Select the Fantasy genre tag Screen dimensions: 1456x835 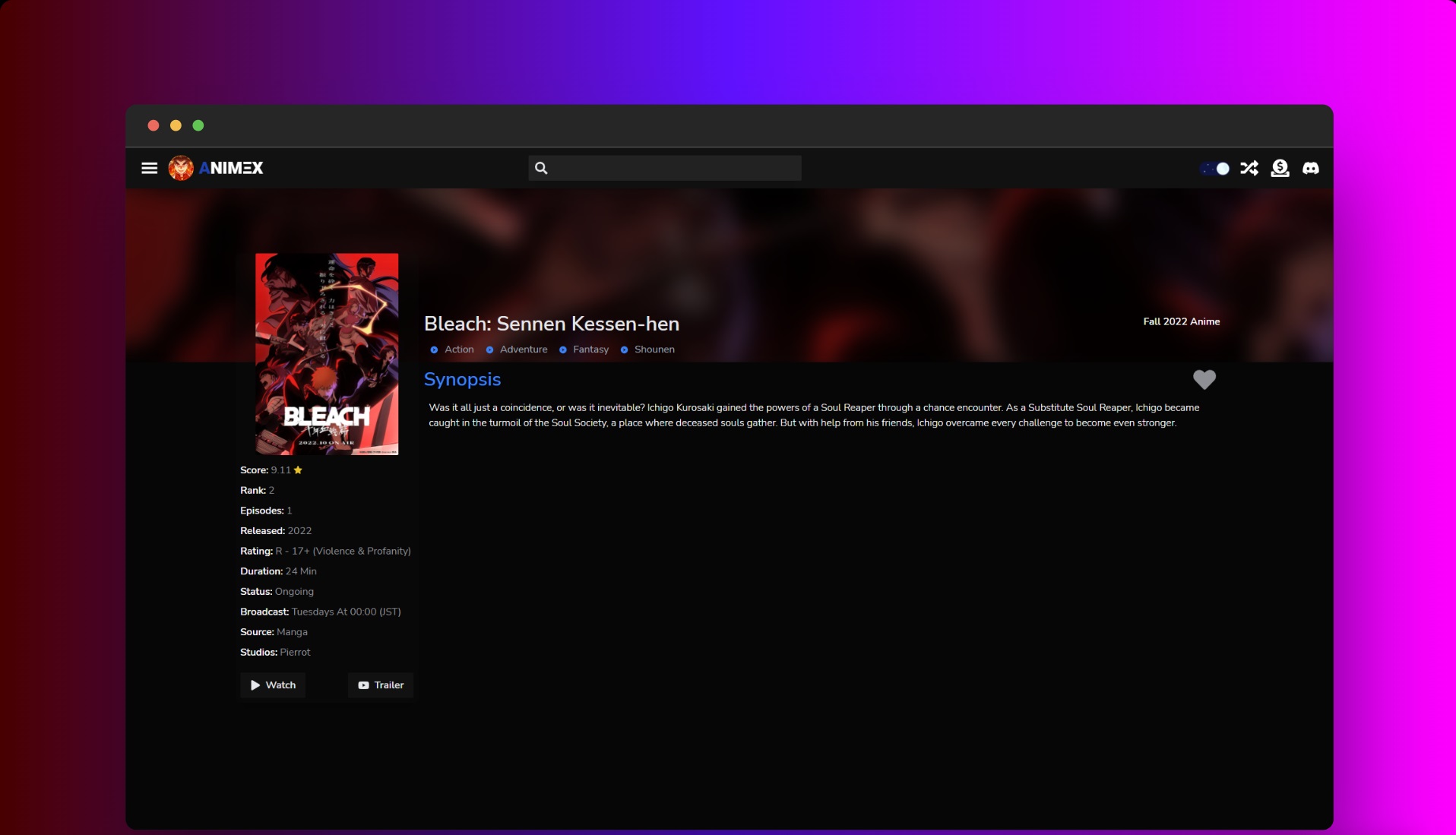coord(584,349)
